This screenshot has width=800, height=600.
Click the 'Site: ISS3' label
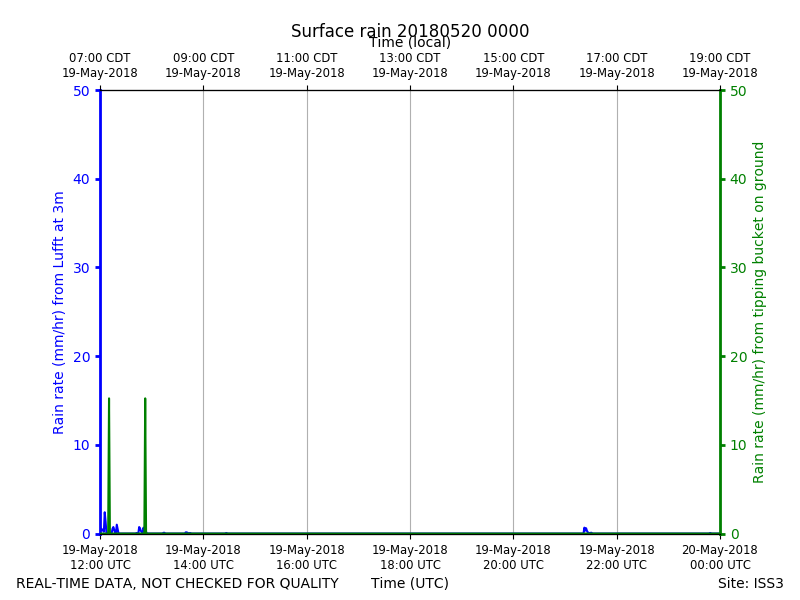[x=751, y=583]
